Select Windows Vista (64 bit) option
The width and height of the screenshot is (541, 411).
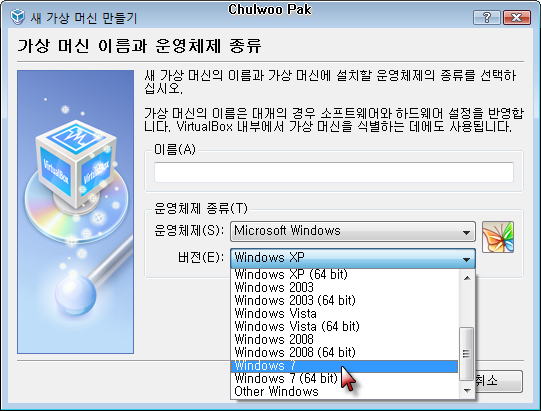(x=344, y=327)
